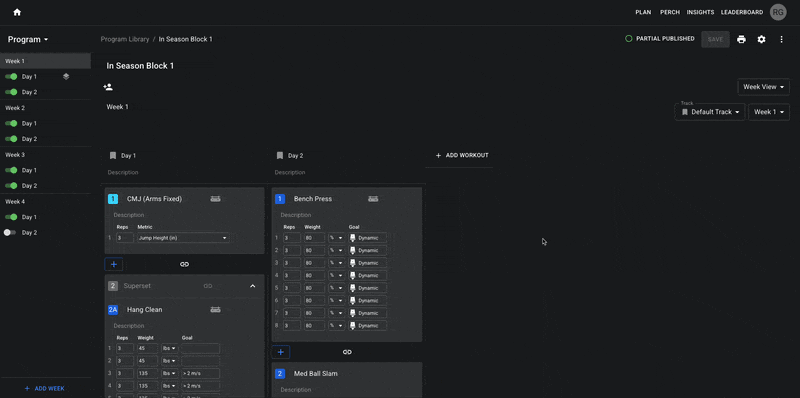The width and height of the screenshot is (800, 398).
Task: Click number 1 badge on Bench Press card
Action: (x=280, y=199)
